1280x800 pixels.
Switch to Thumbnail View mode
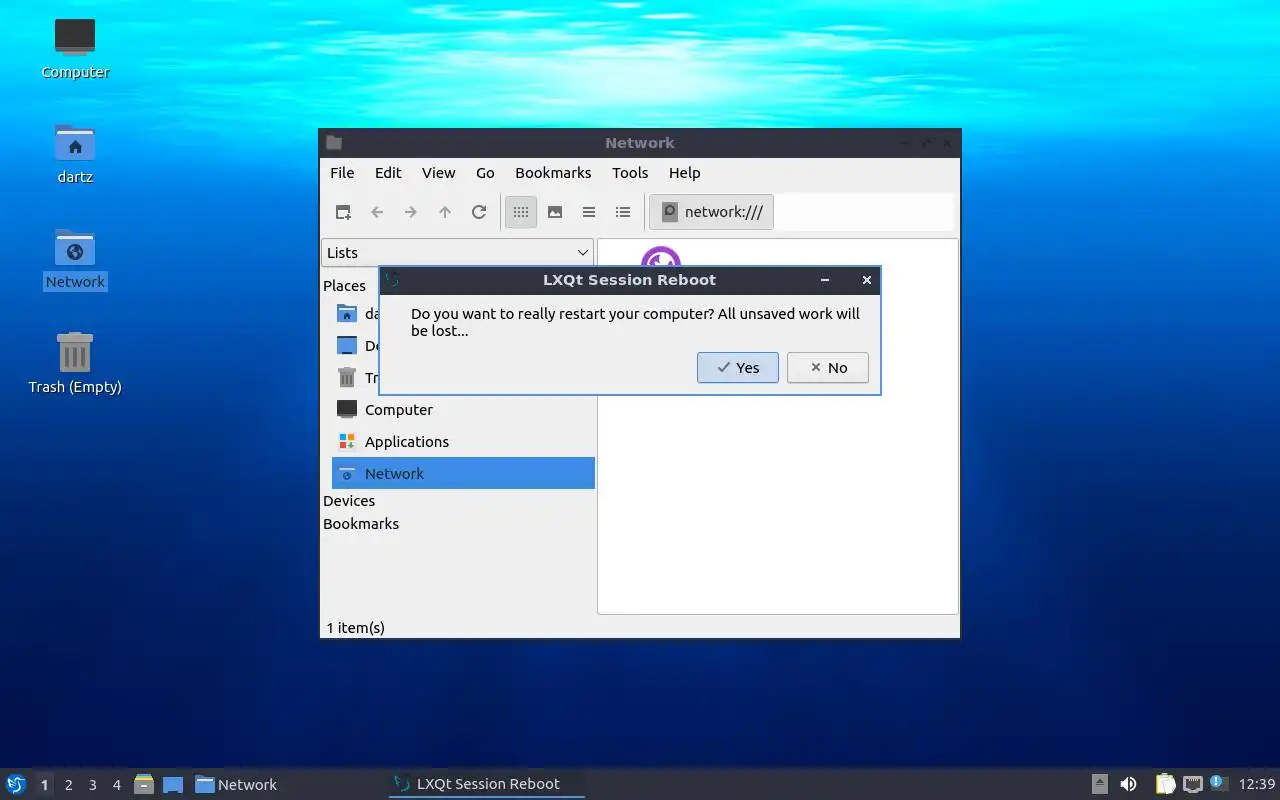[x=555, y=212]
